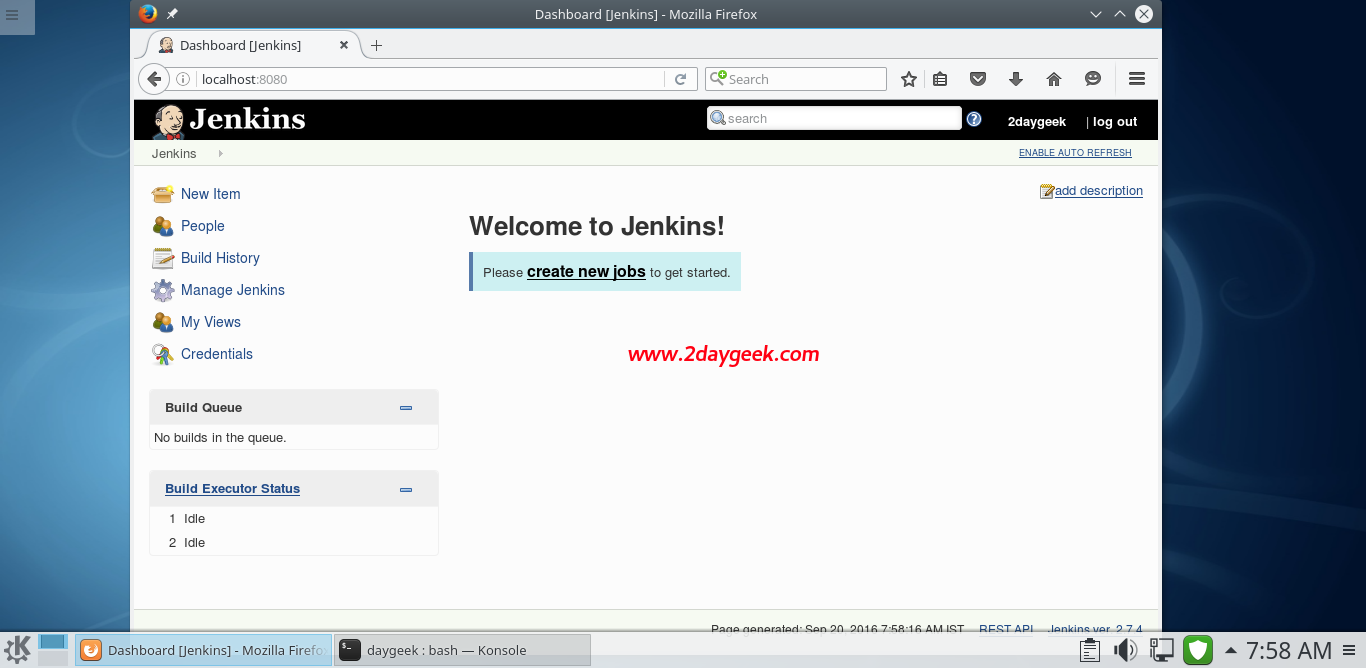This screenshot has height=668, width=1366.
Task: Open the REST API footer link
Action: tap(1006, 629)
